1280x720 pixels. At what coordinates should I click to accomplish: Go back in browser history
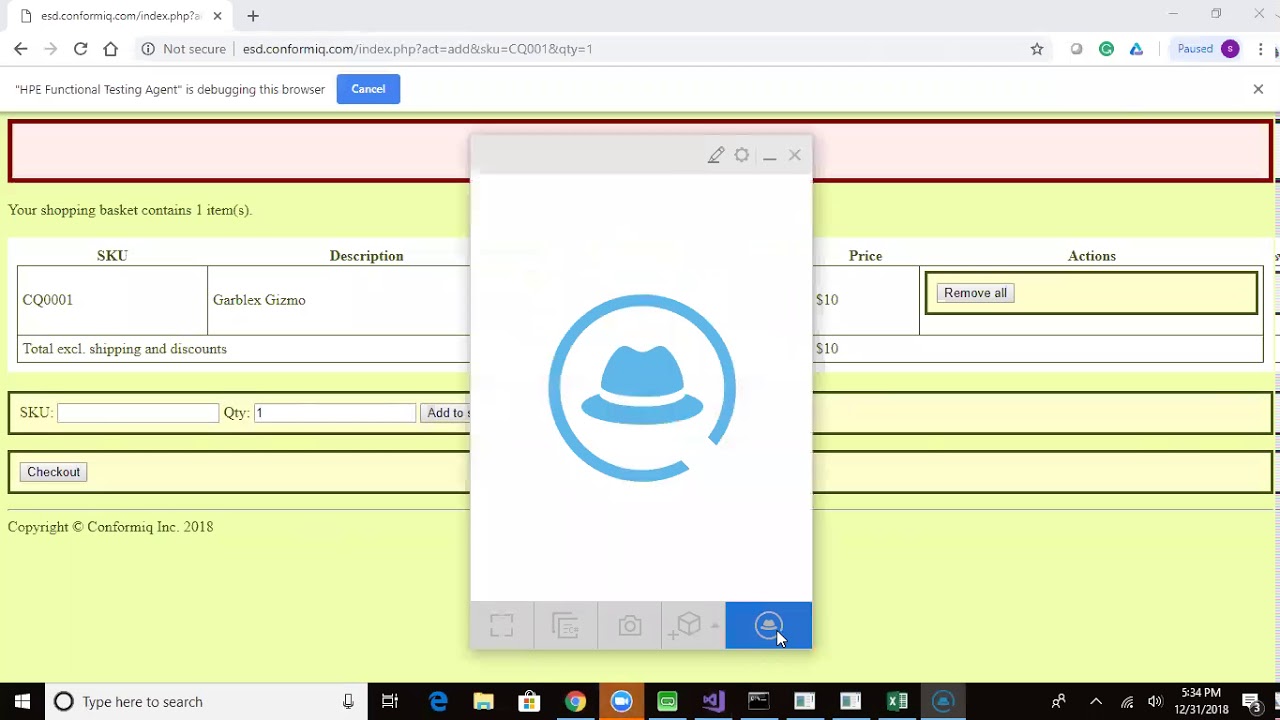click(x=21, y=49)
